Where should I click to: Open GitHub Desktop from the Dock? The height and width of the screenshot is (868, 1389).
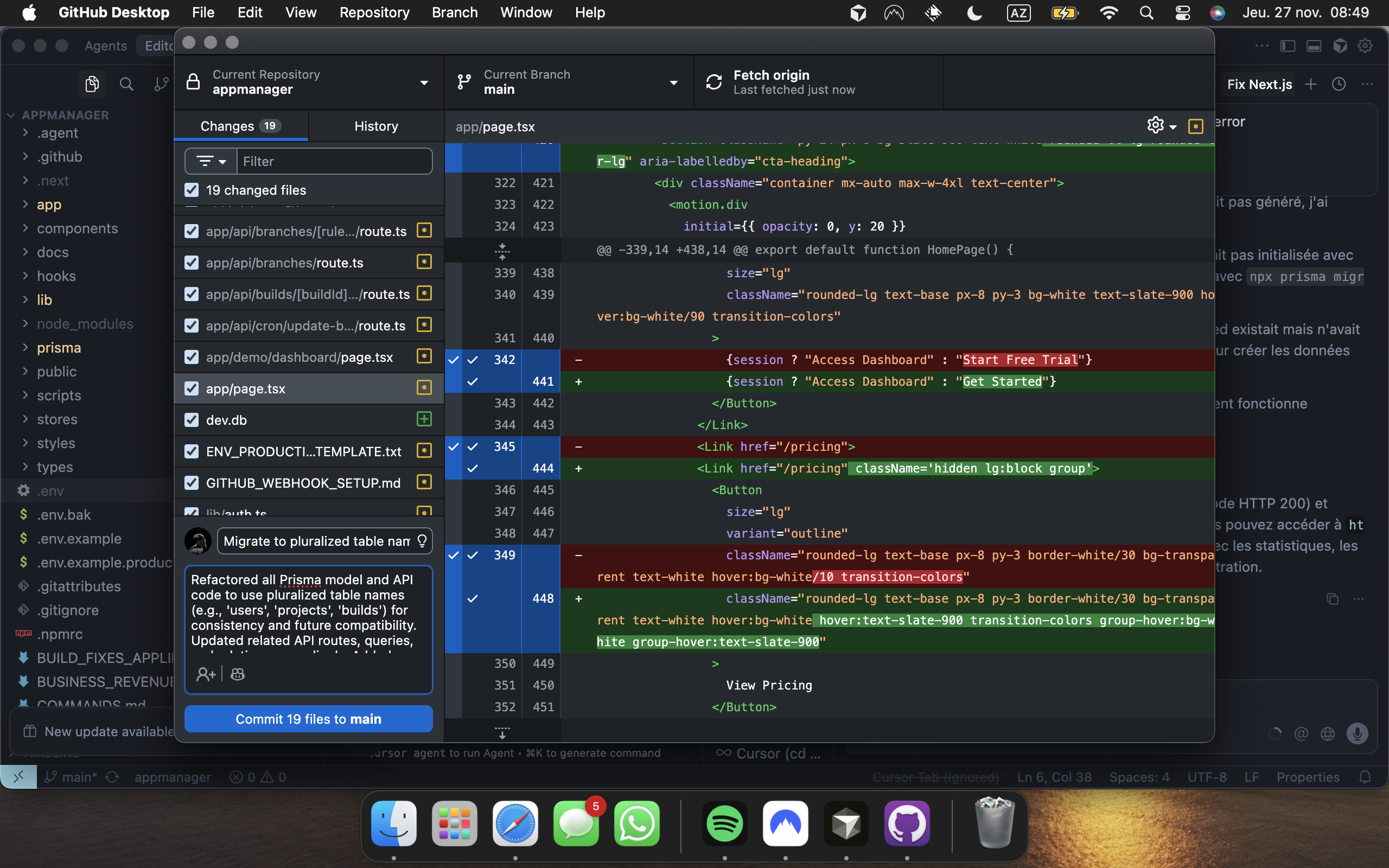tap(907, 823)
